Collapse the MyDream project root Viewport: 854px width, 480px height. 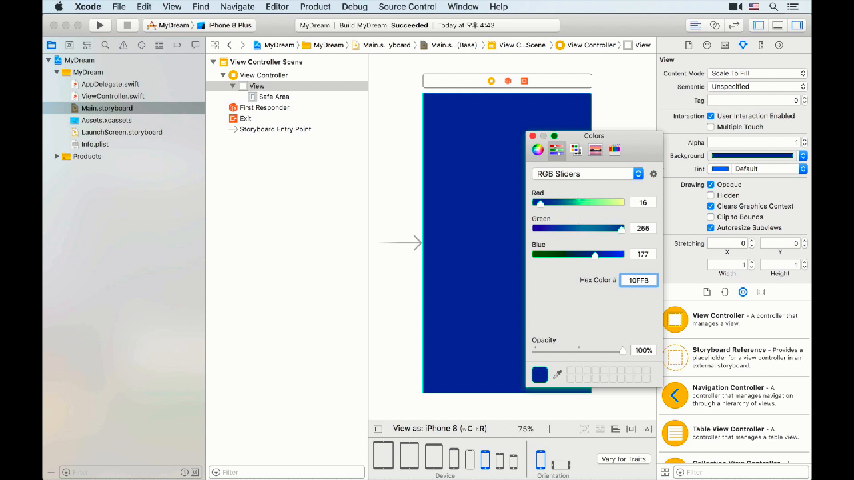pos(49,60)
